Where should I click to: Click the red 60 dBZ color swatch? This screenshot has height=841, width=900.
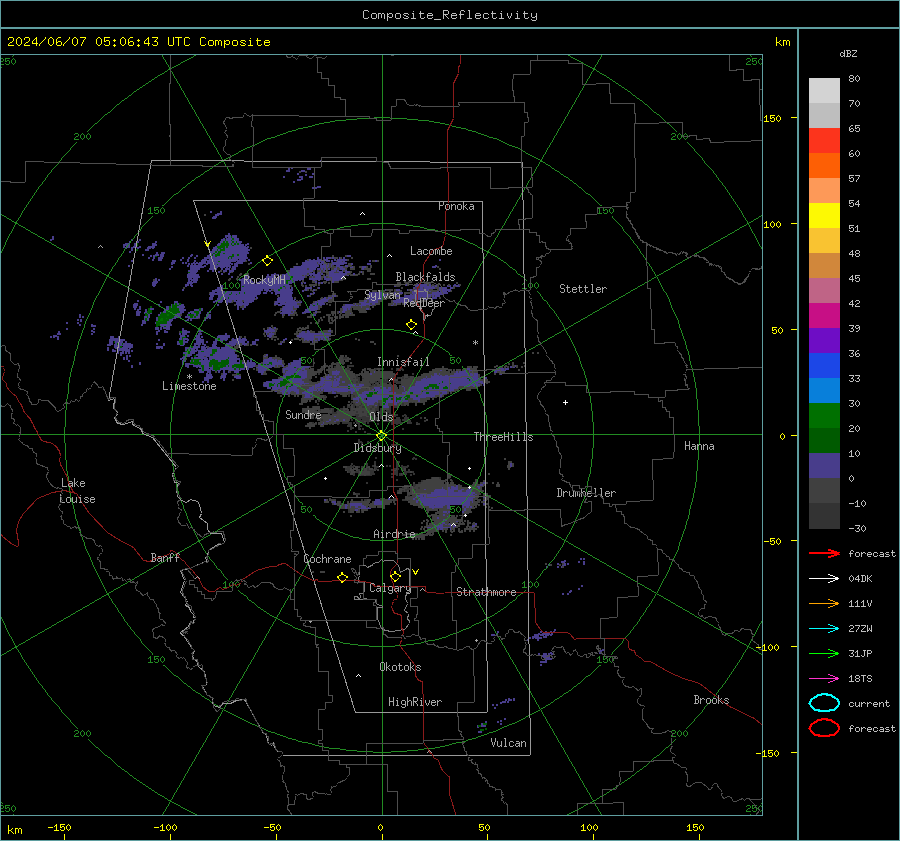(x=824, y=141)
